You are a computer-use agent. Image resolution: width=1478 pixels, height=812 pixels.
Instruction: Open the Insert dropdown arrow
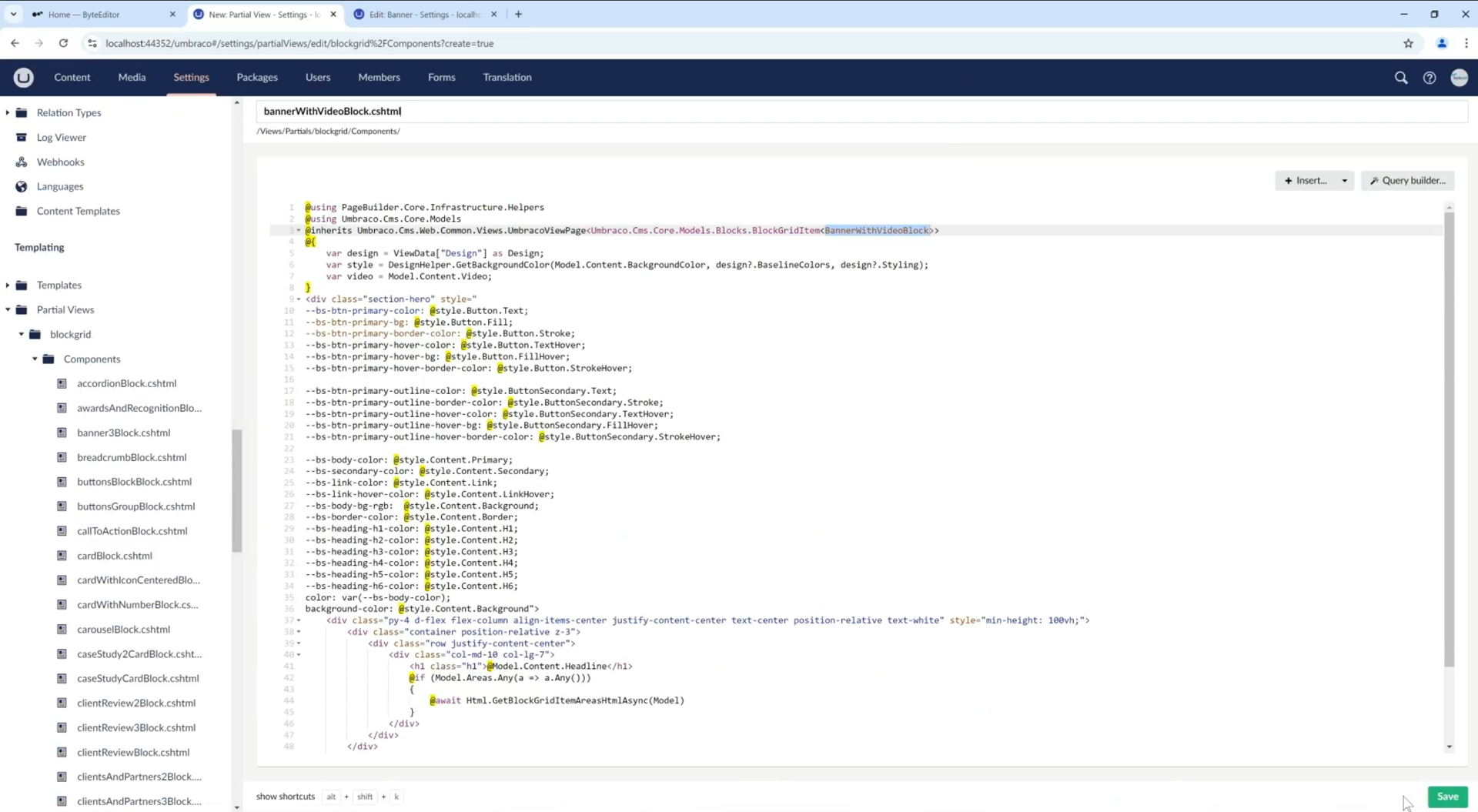pyautogui.click(x=1344, y=181)
